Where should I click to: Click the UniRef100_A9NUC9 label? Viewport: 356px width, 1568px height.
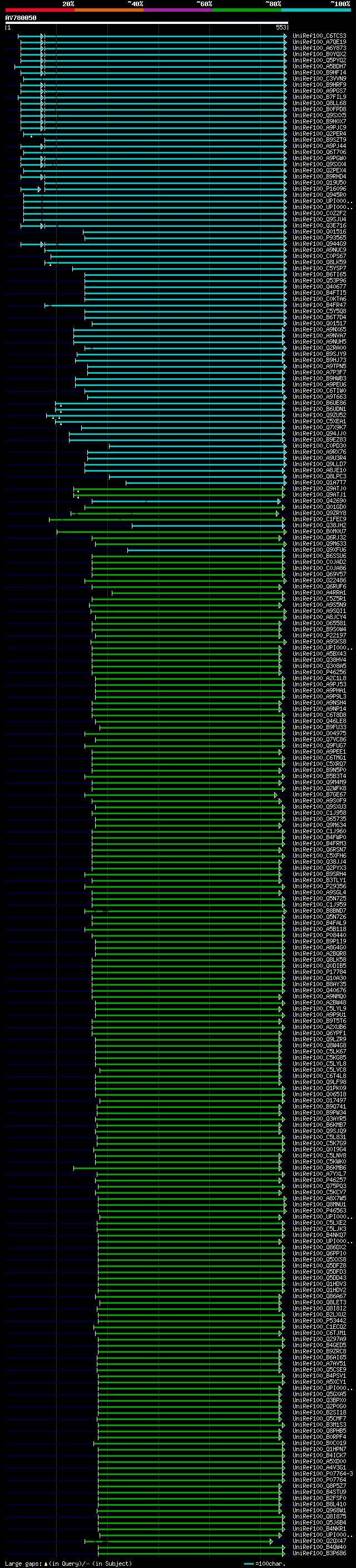(x=319, y=250)
